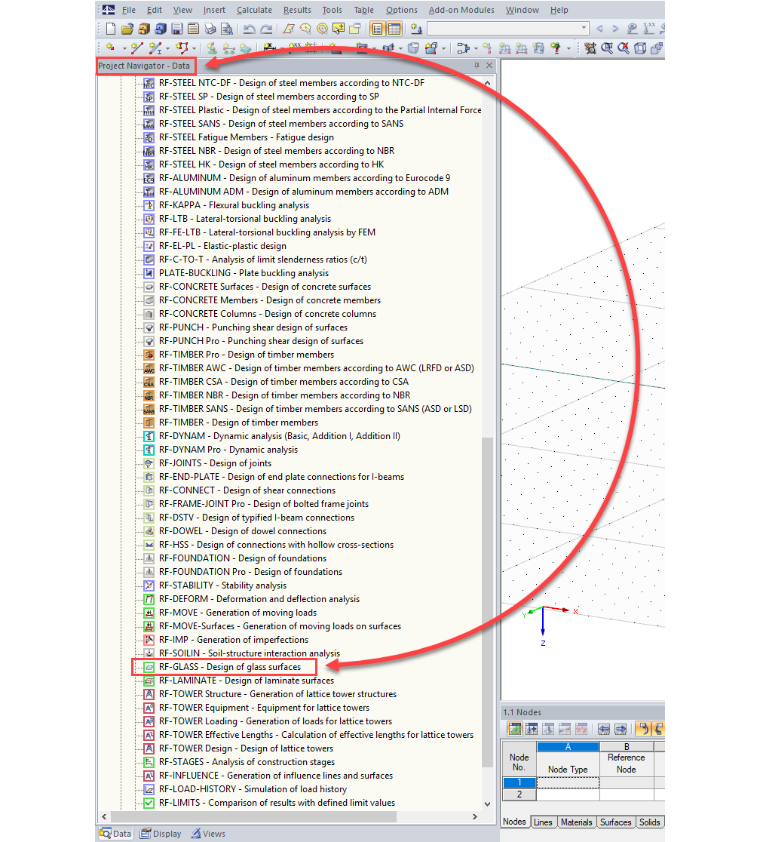760x842 pixels.
Task: Select RF-LIMITS comparison of results entry
Action: tap(277, 802)
